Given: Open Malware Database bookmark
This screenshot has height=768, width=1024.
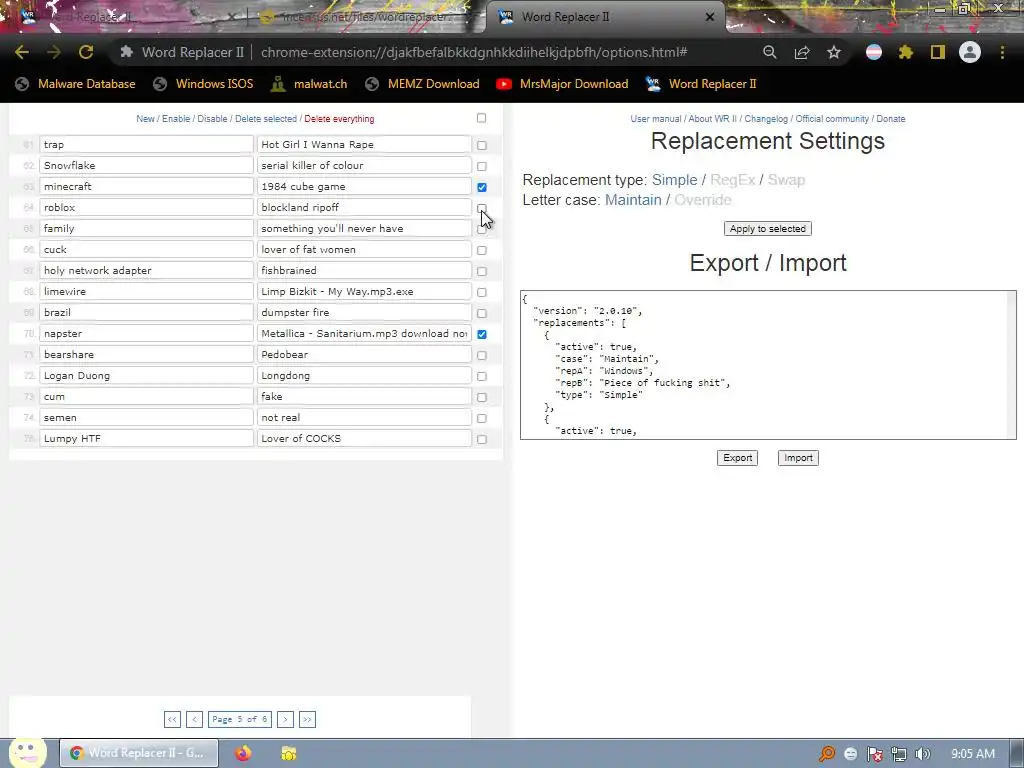Looking at the screenshot, I should pos(75,84).
